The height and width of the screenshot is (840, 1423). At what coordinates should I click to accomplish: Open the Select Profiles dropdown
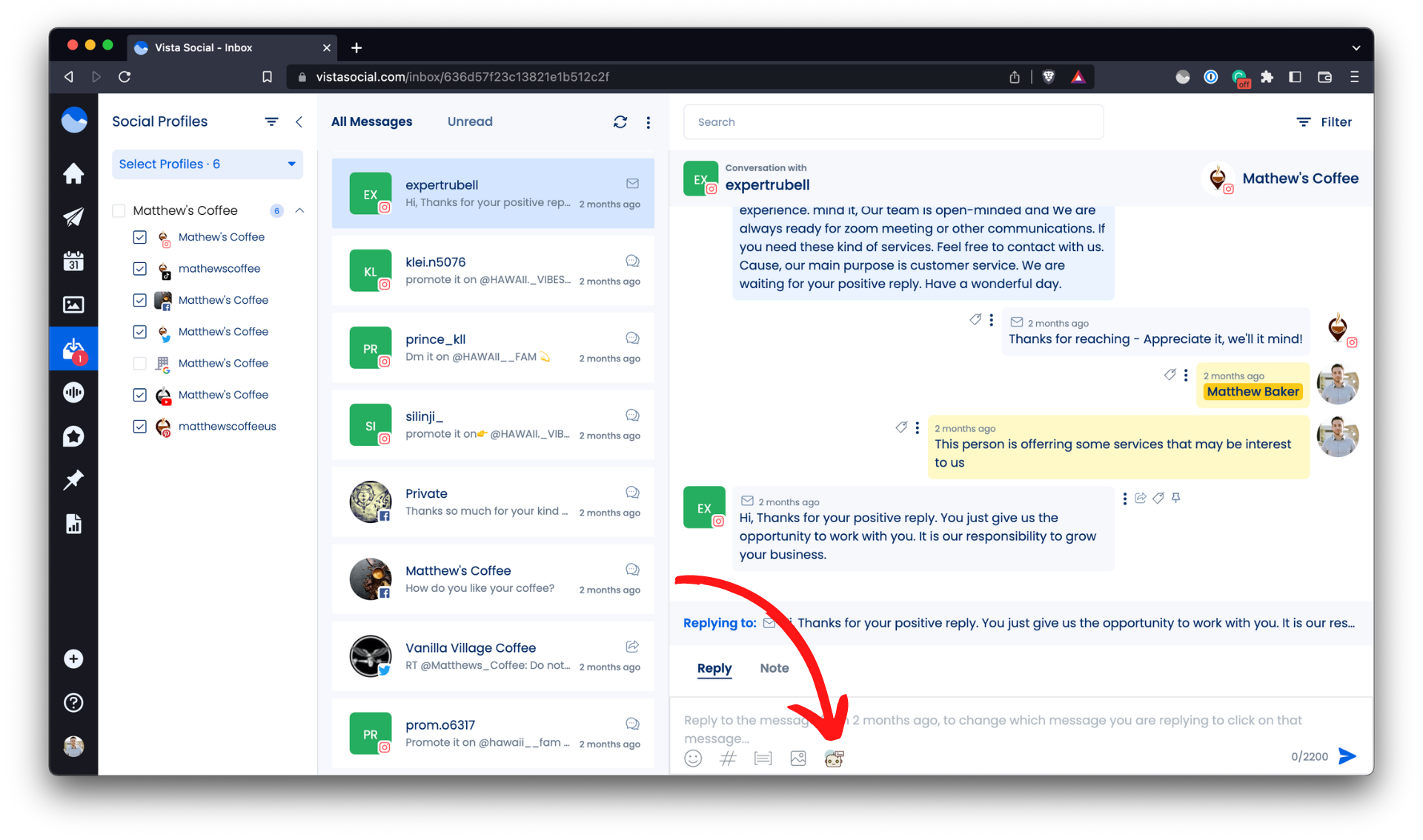tap(208, 164)
